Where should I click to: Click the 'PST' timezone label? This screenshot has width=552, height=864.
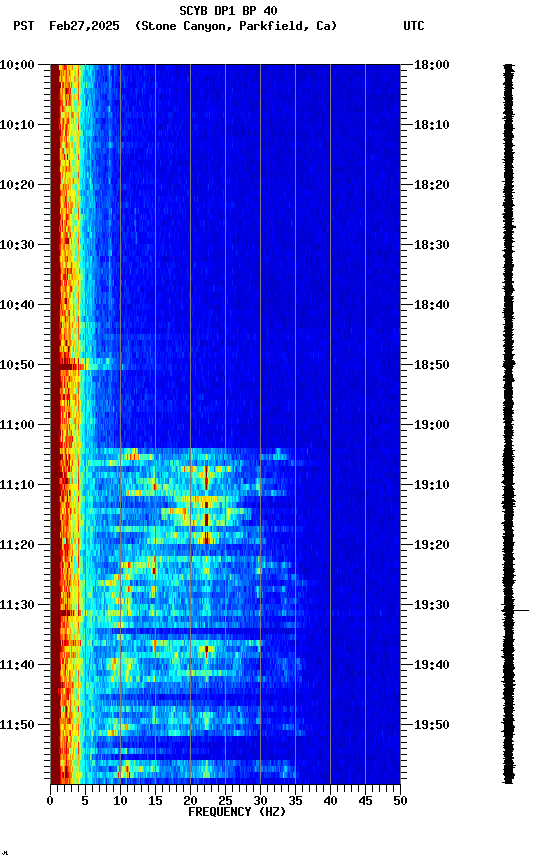coord(24,26)
